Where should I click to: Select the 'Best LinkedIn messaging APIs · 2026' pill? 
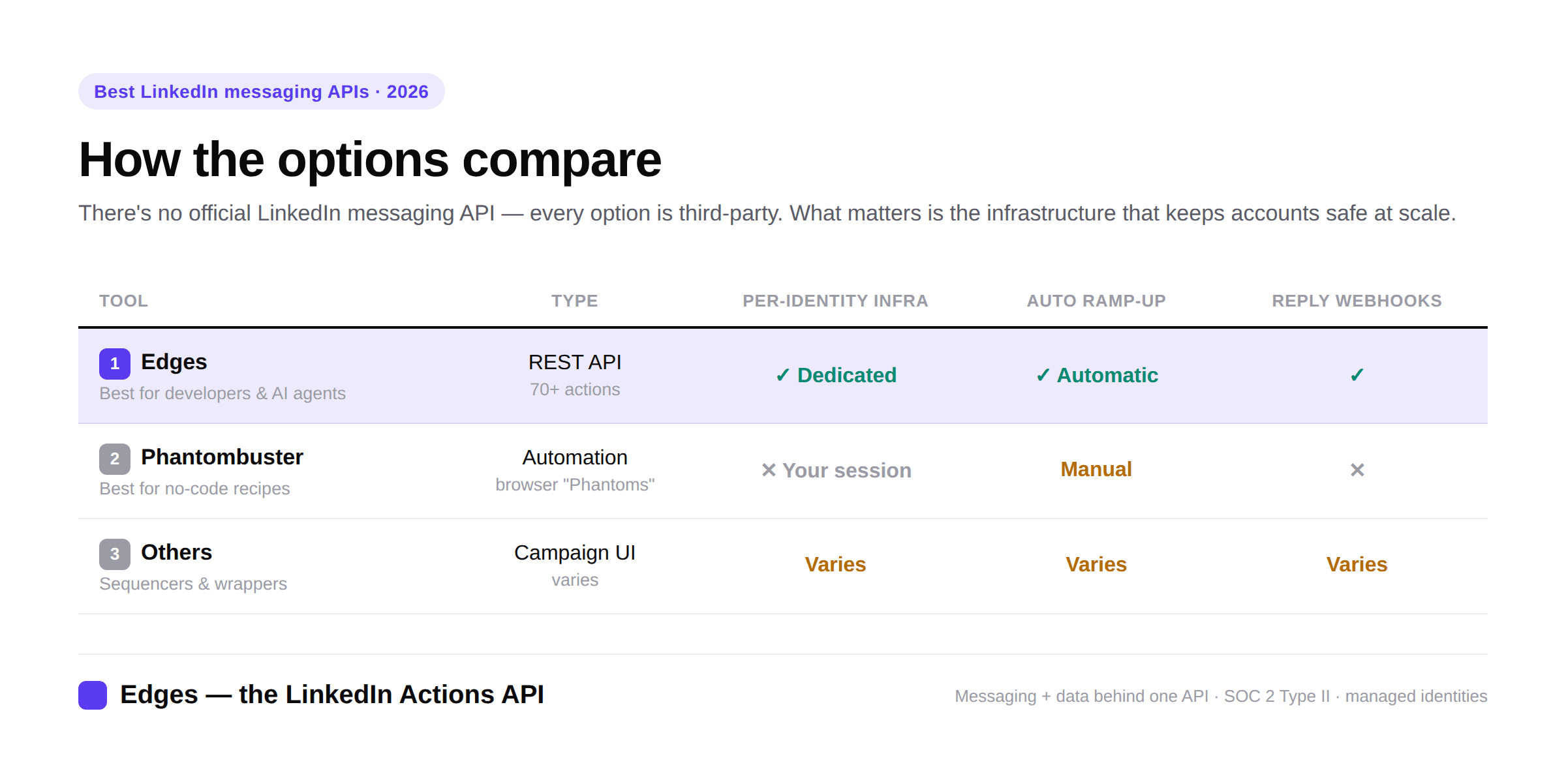pos(262,91)
